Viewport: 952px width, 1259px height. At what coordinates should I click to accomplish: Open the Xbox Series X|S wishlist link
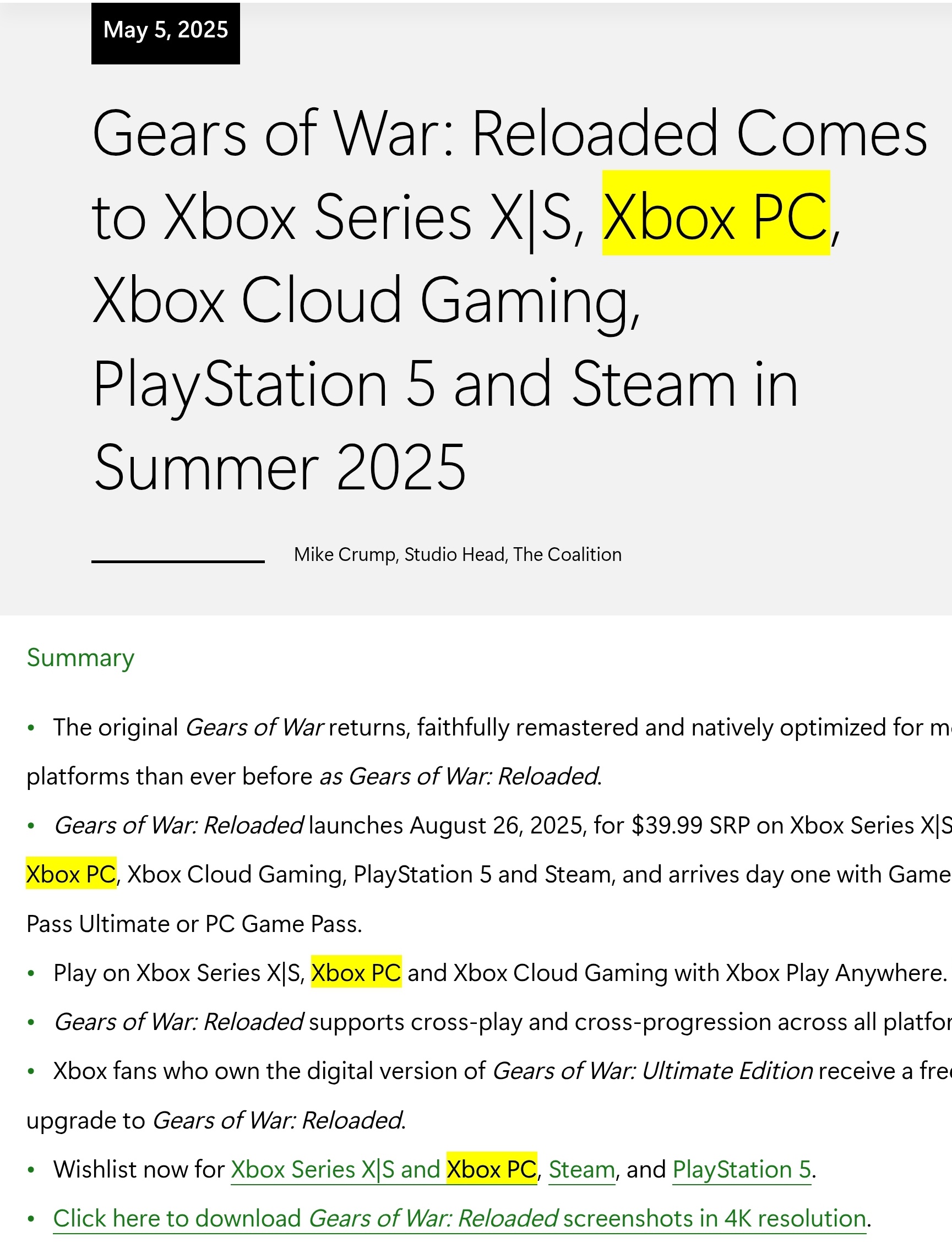[384, 1170]
